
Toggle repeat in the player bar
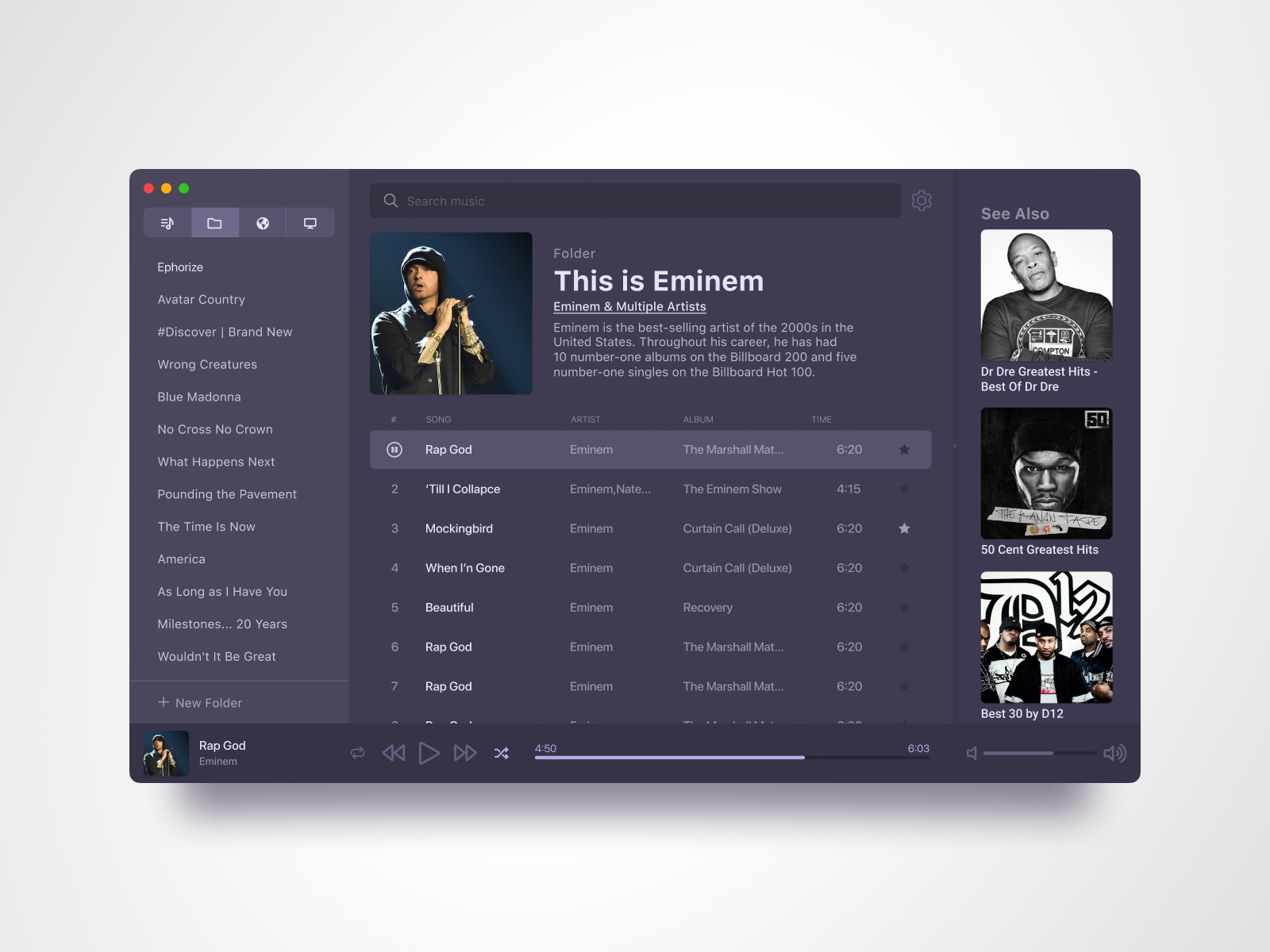tap(358, 753)
